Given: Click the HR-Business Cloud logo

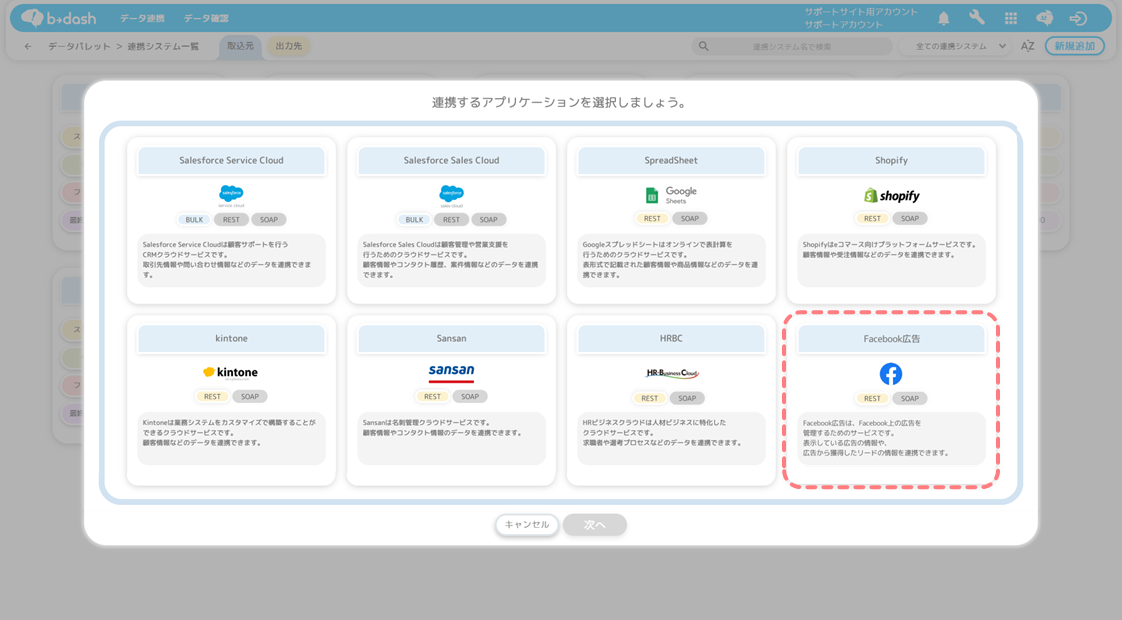Looking at the screenshot, I should point(671,373).
